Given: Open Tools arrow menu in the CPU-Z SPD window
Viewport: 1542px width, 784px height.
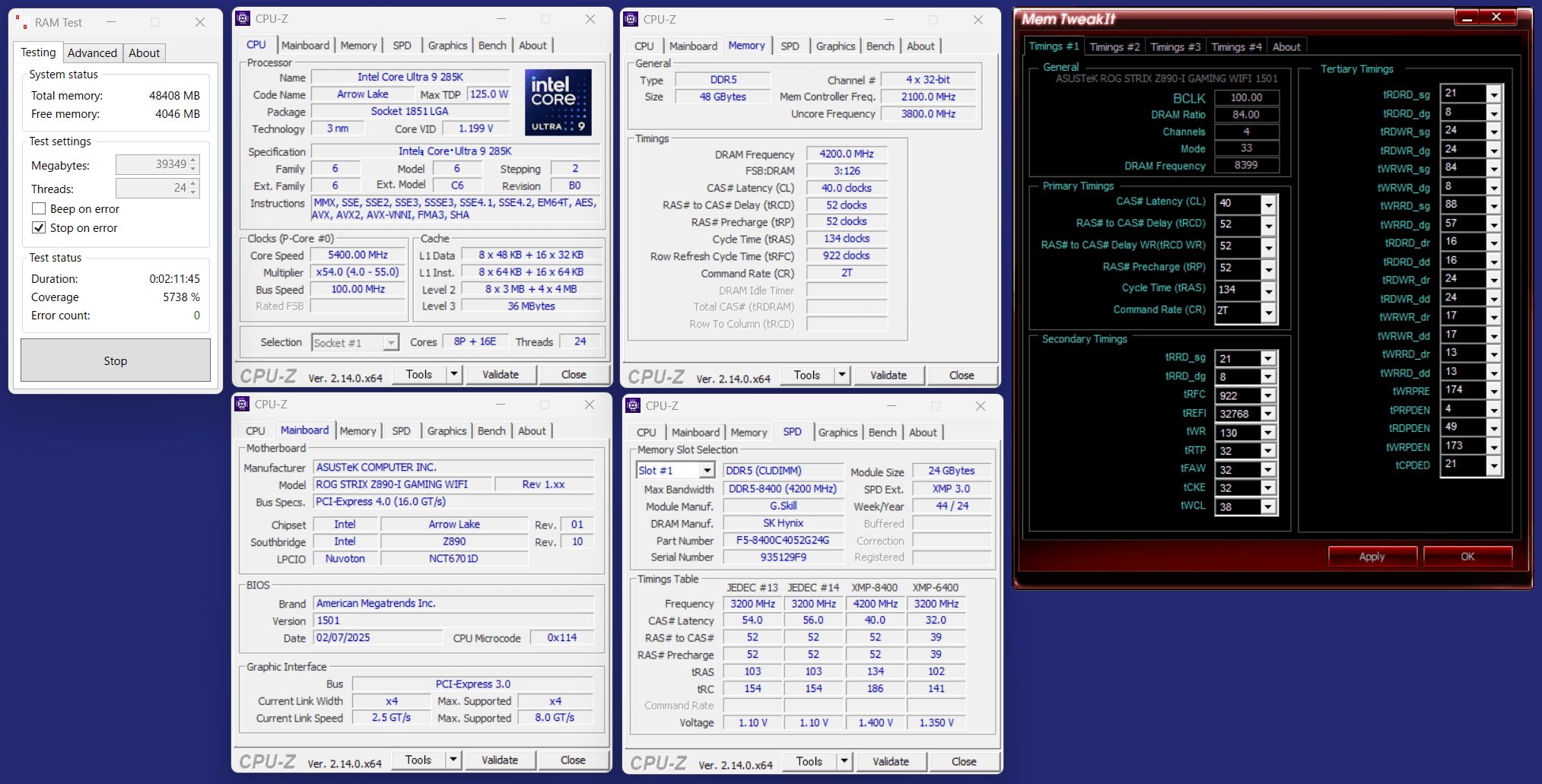Looking at the screenshot, I should [x=844, y=761].
